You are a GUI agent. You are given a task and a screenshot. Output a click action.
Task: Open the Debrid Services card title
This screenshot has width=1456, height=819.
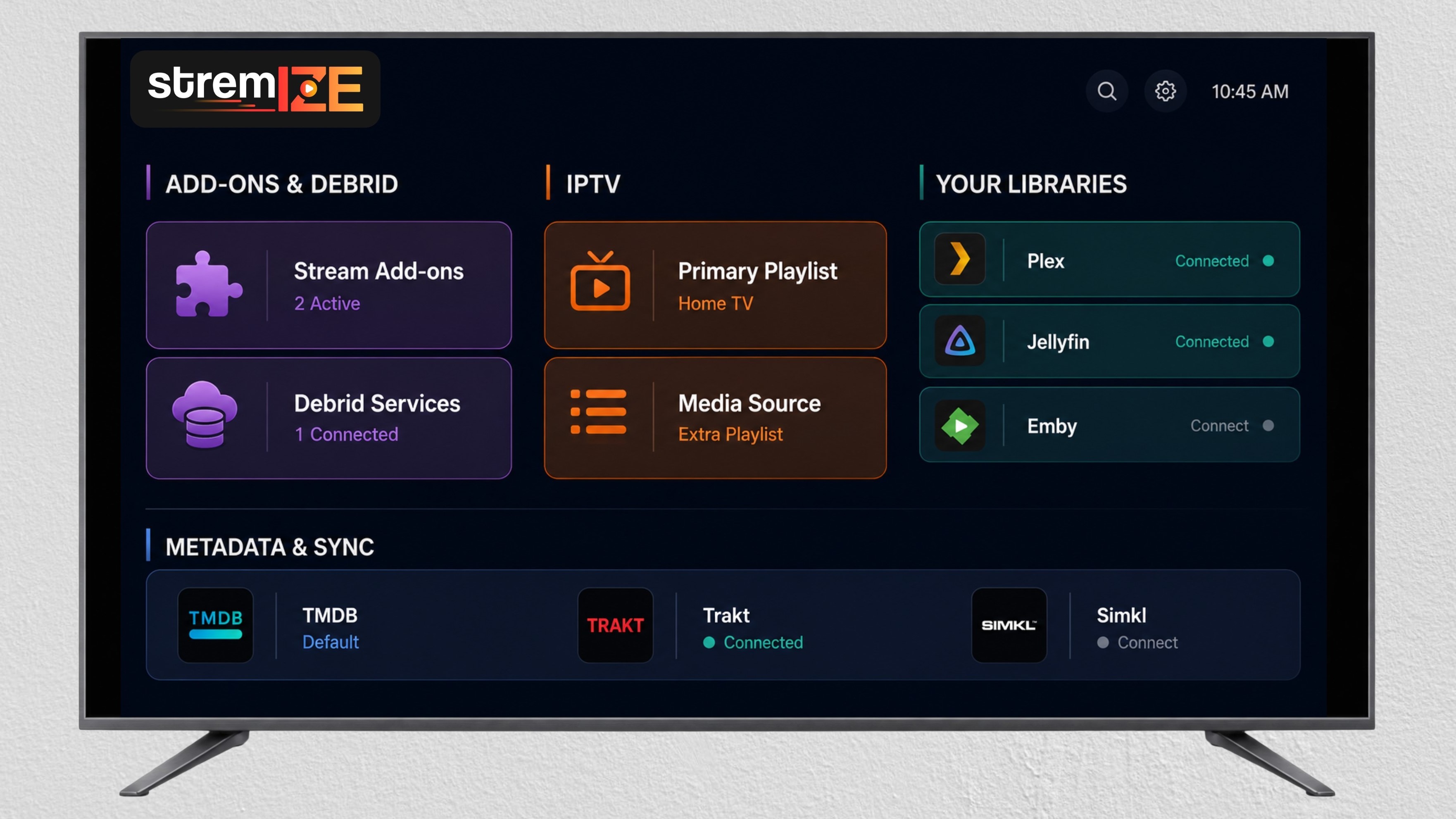coord(377,404)
